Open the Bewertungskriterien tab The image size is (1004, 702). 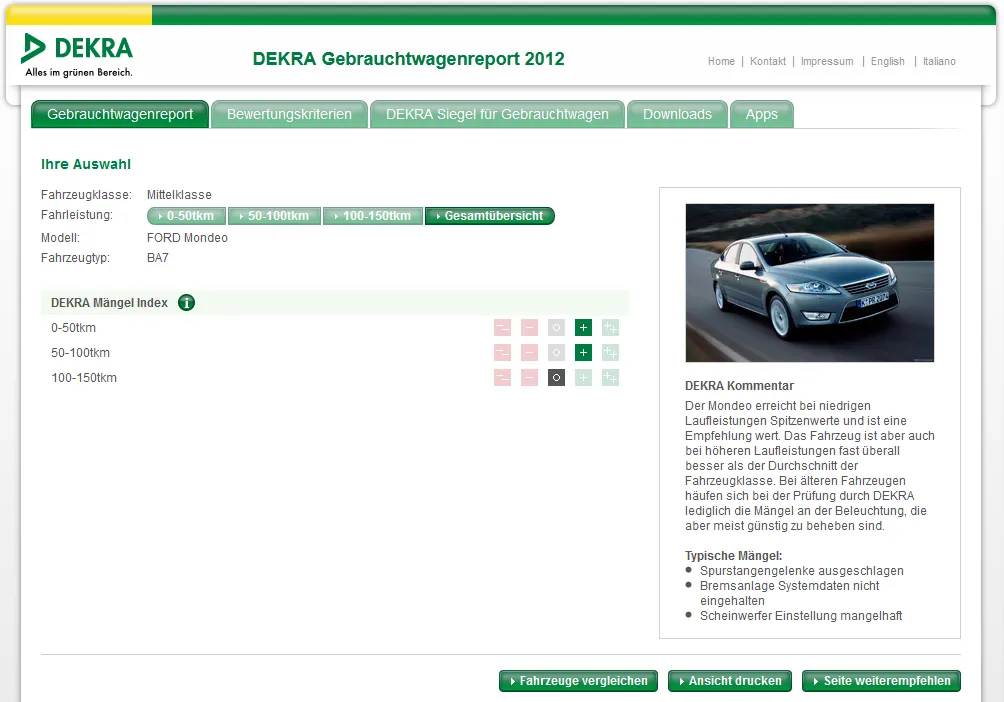pos(289,114)
